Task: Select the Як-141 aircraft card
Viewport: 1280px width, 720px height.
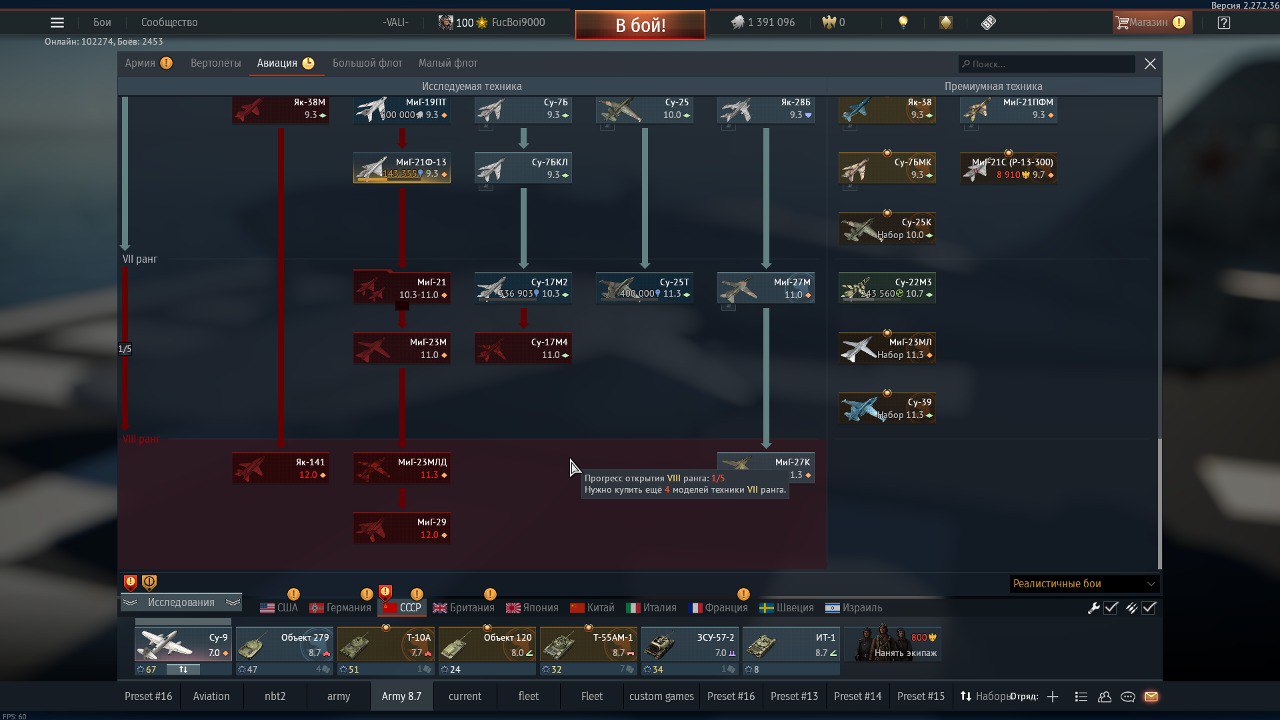Action: pyautogui.click(x=280, y=468)
